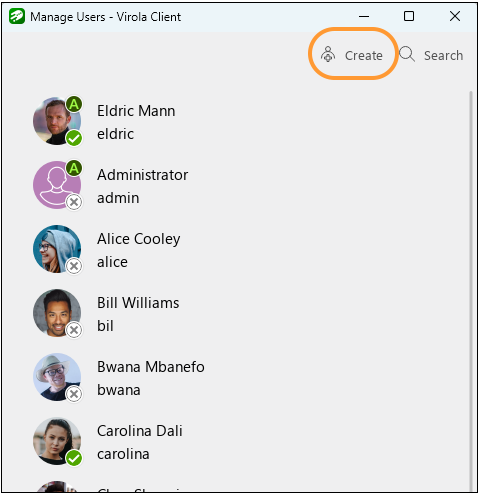Select the name Carolina Dali
The height and width of the screenshot is (495, 480).
[140, 431]
